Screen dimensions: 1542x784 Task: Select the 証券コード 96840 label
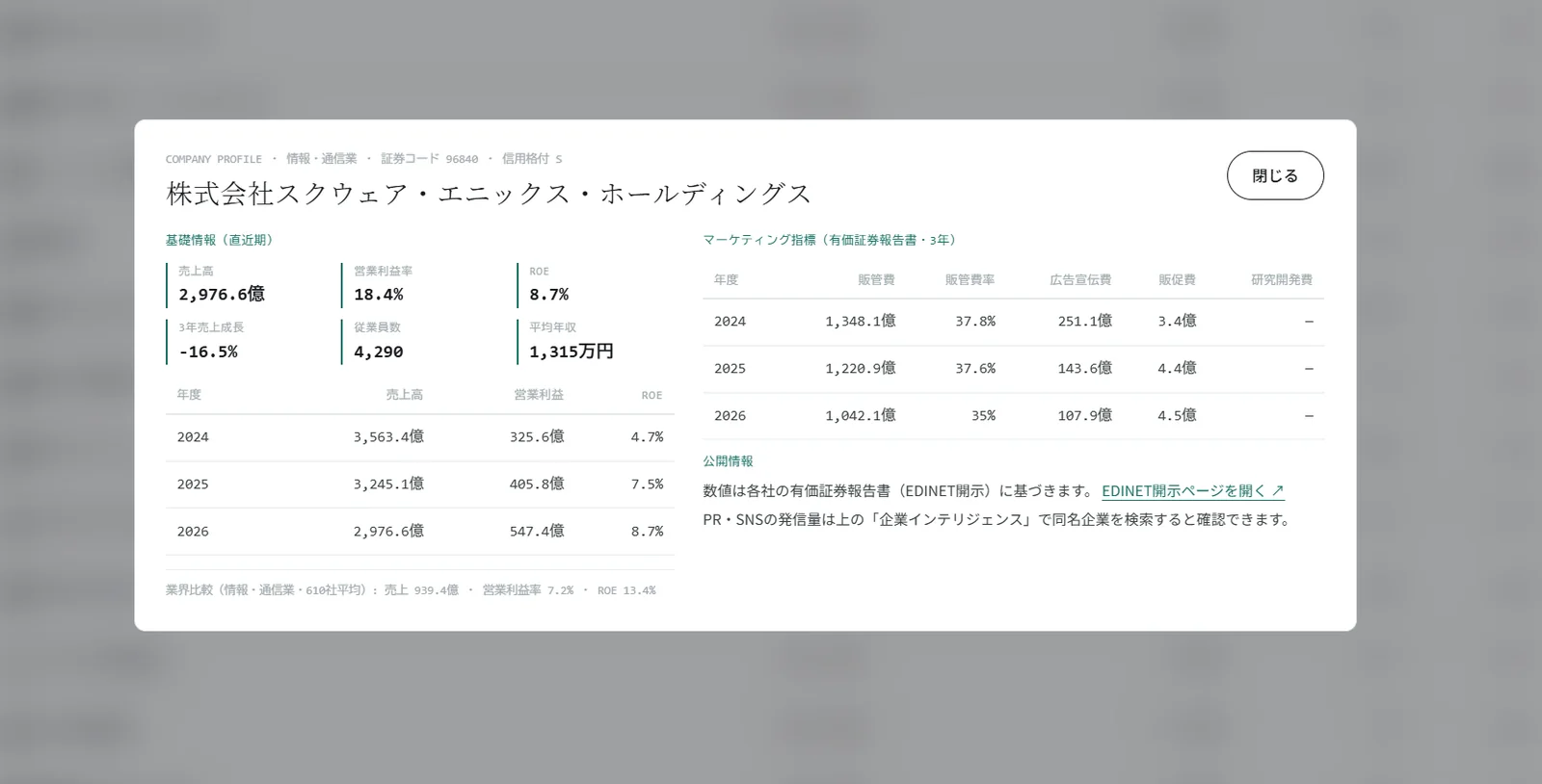(429, 159)
